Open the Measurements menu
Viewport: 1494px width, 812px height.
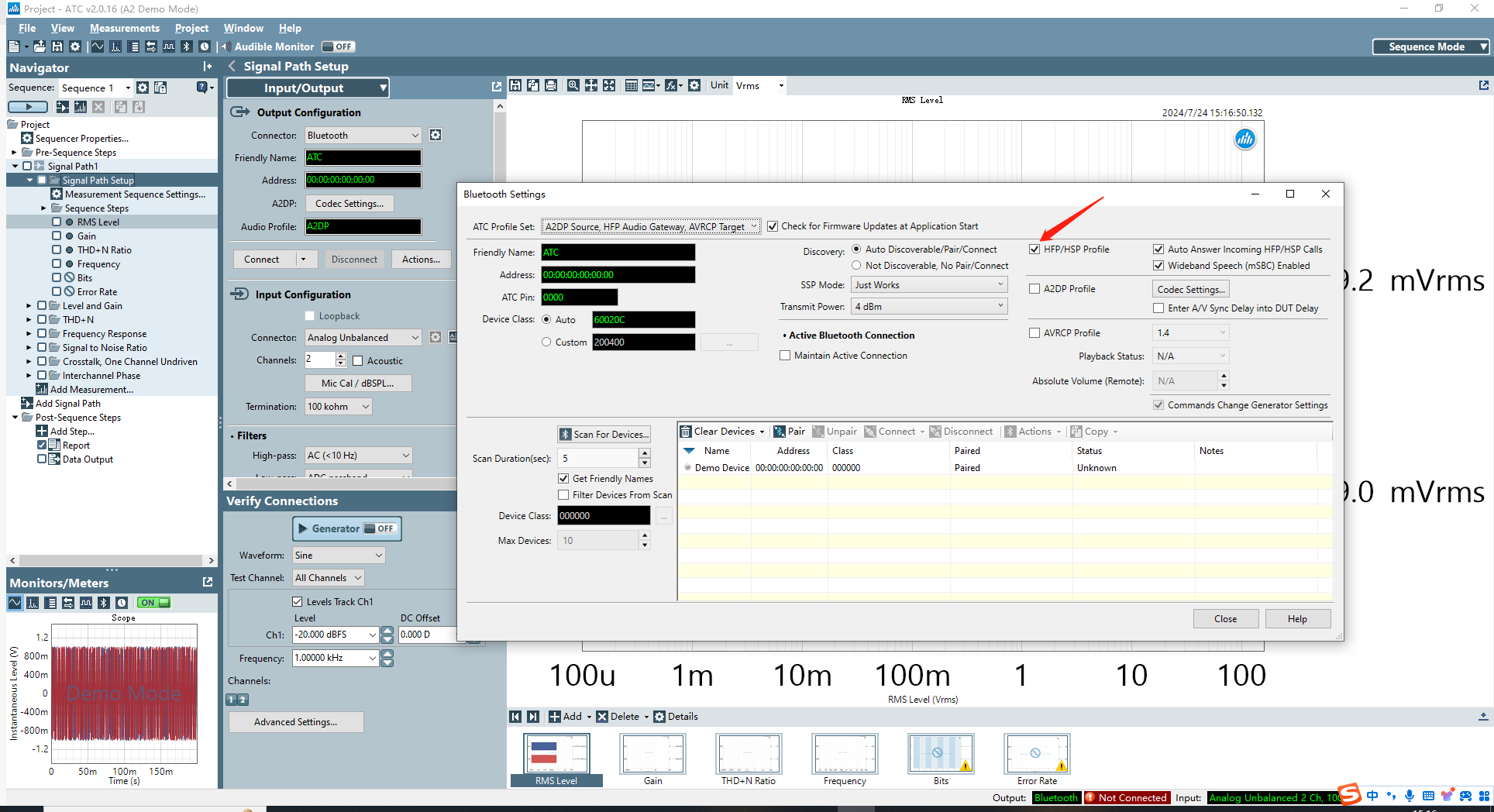pyautogui.click(x=125, y=28)
